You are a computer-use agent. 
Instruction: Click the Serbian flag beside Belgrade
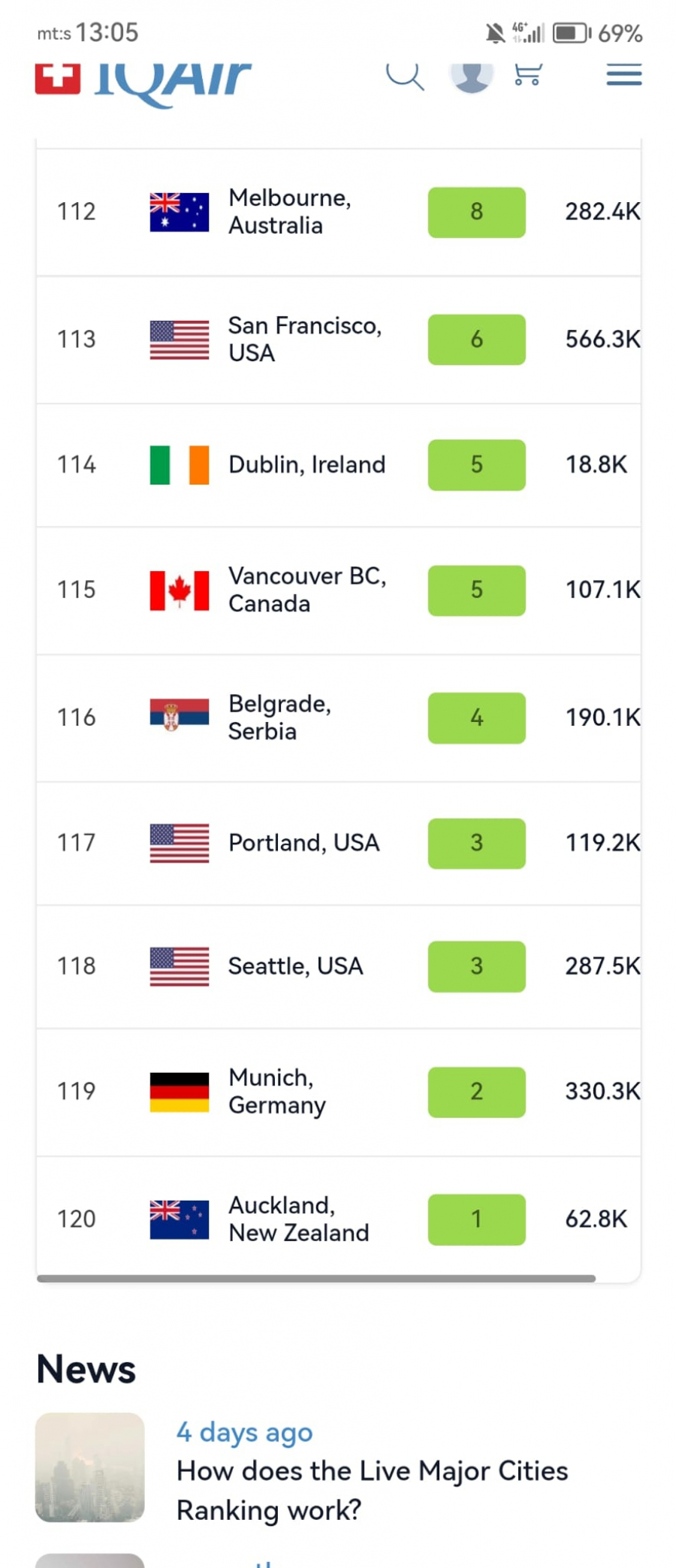179,715
